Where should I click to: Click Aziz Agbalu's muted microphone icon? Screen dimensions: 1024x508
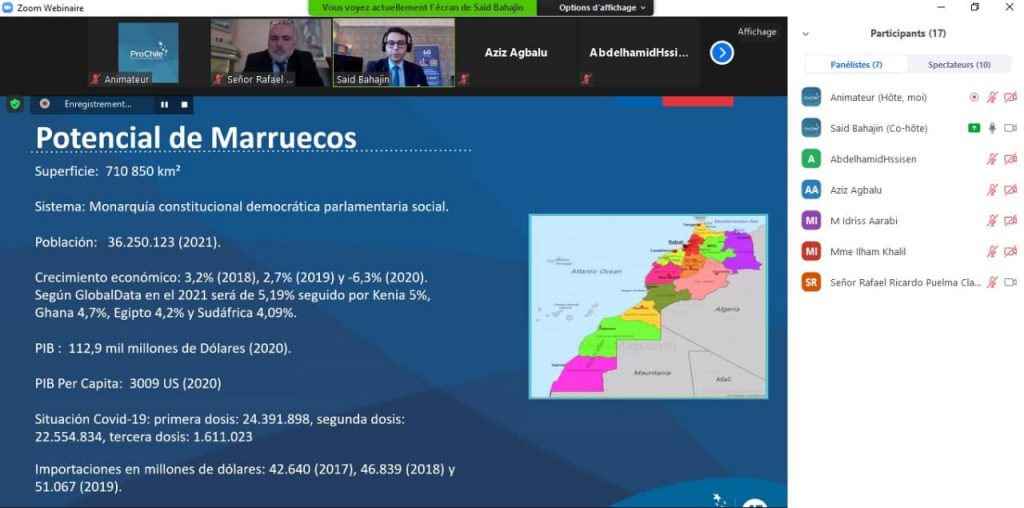(992, 190)
